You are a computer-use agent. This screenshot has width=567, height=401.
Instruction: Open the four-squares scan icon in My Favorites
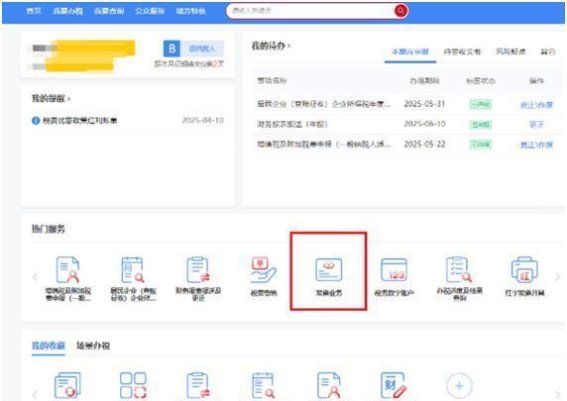coord(133,385)
